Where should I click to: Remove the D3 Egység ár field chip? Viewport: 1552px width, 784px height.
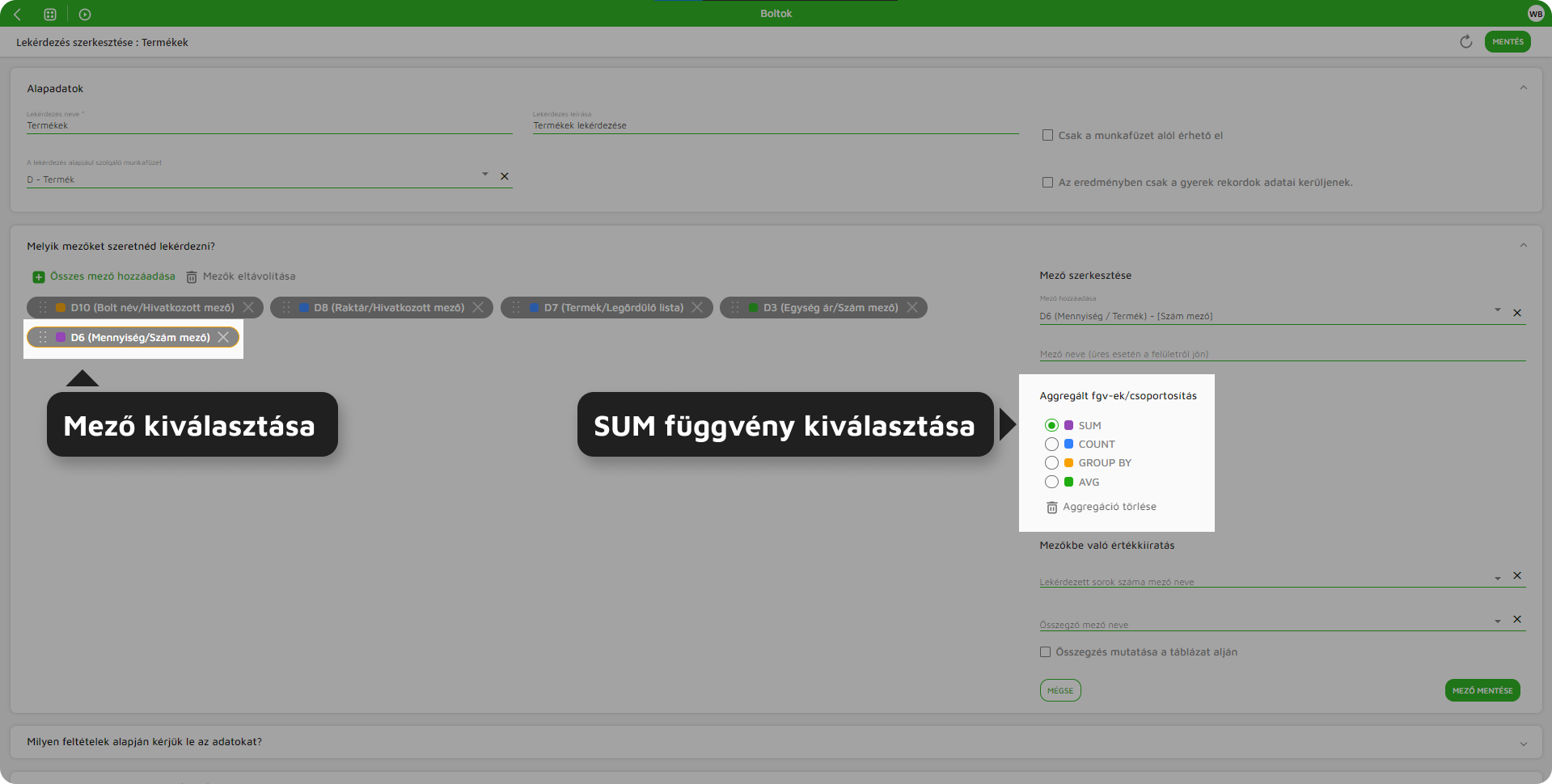pos(912,307)
